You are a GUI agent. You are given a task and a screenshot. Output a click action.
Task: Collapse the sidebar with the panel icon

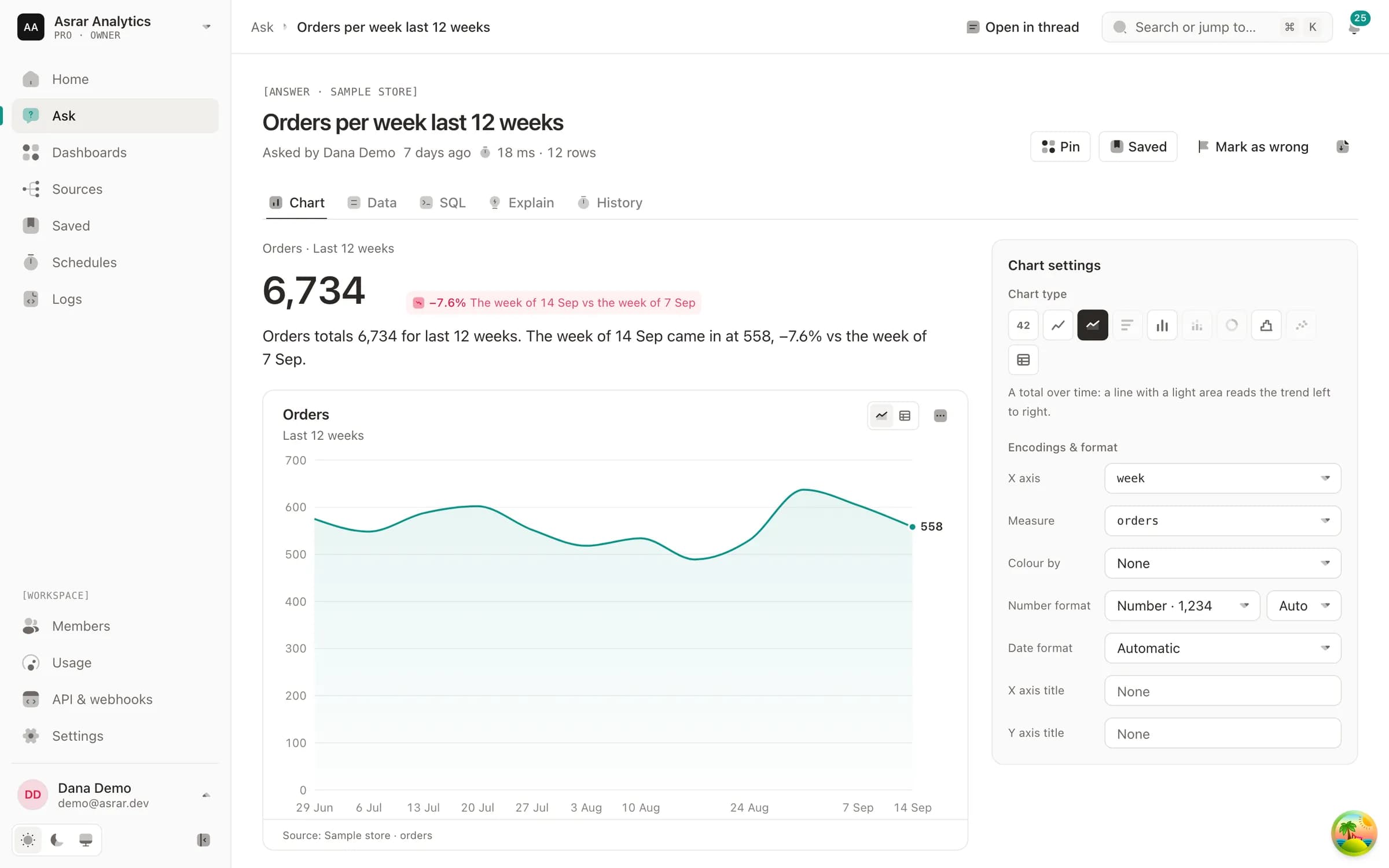(203, 840)
